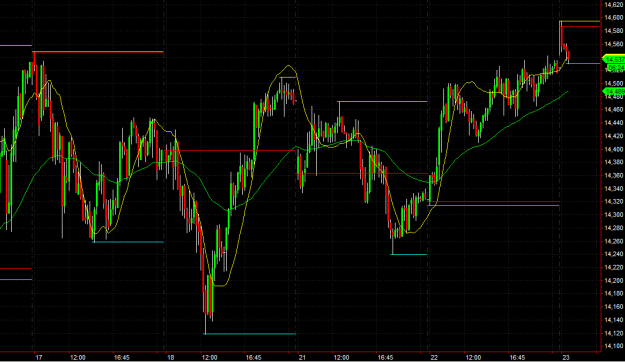Select the 14,600 price axis label

(x=614, y=18)
